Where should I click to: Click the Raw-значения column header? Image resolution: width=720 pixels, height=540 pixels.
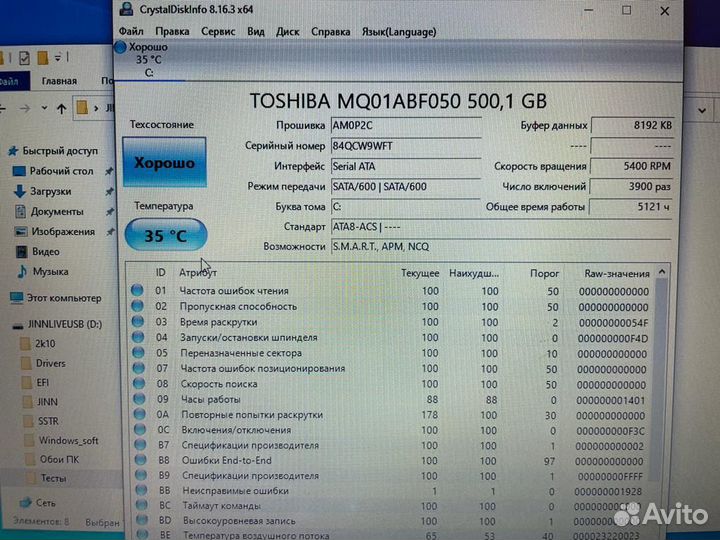click(617, 274)
